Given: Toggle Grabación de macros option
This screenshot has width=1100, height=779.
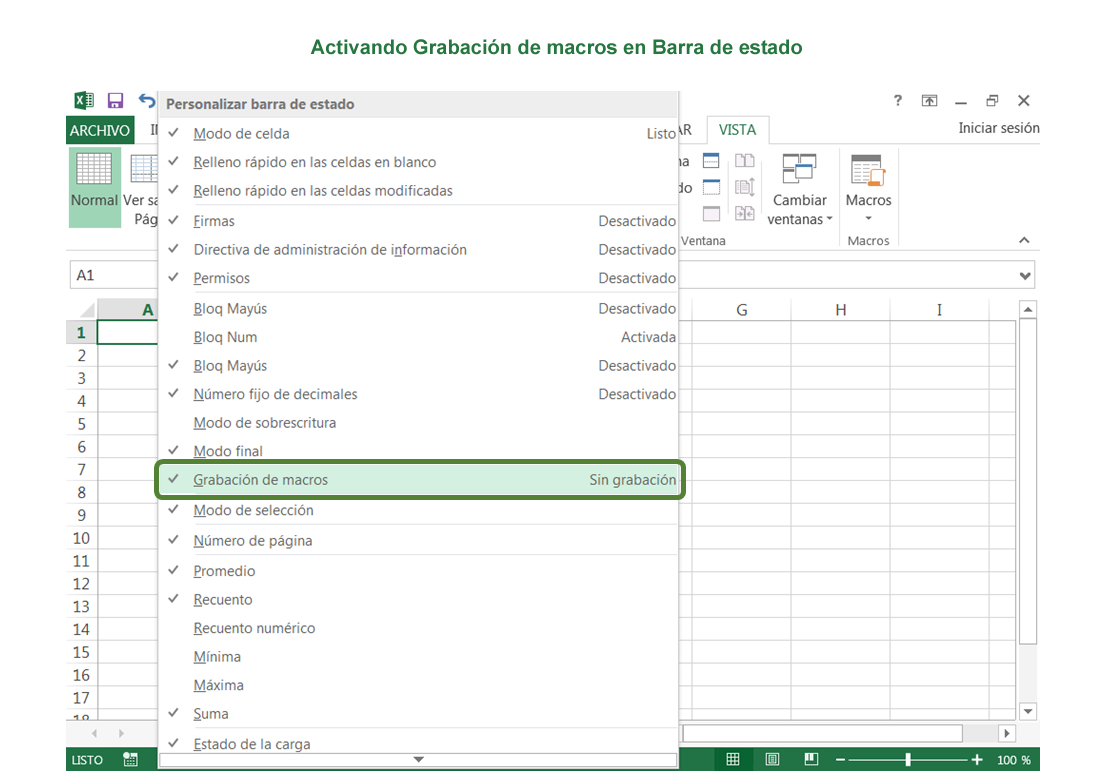Looking at the screenshot, I should point(418,480).
